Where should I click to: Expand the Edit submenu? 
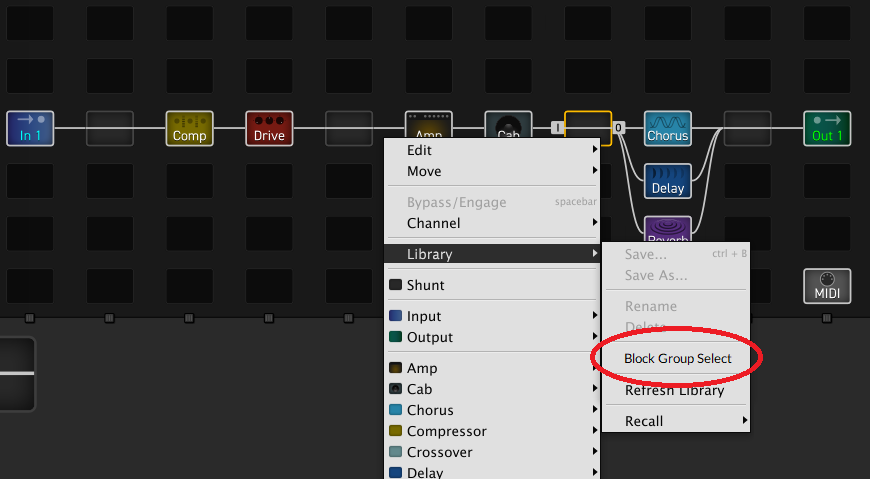(x=492, y=150)
